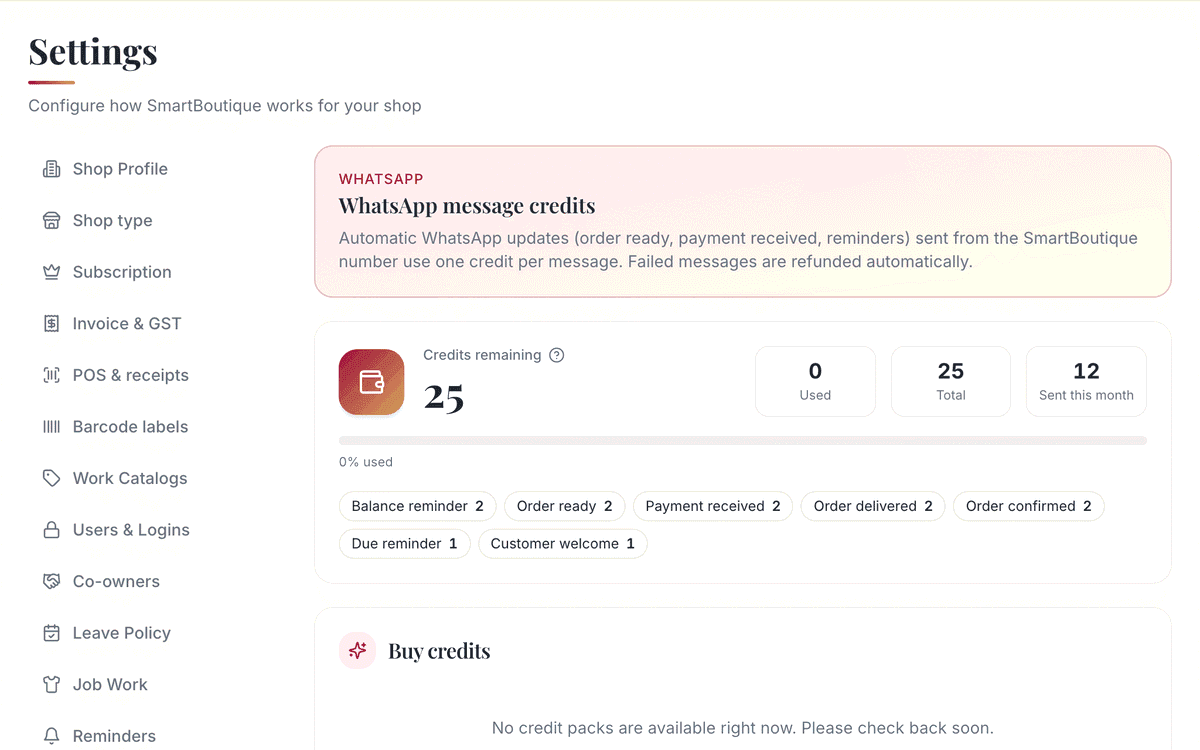Screen dimensions: 1200x750
Task: Select the Order delivered chip
Action: click(x=873, y=506)
